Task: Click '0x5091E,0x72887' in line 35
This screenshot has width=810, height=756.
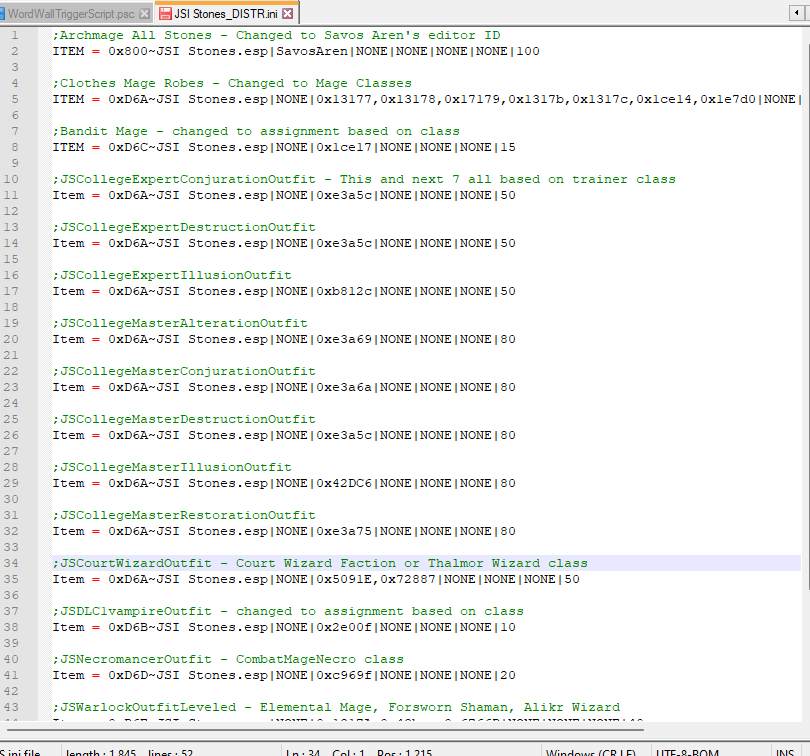Action: (x=376, y=579)
